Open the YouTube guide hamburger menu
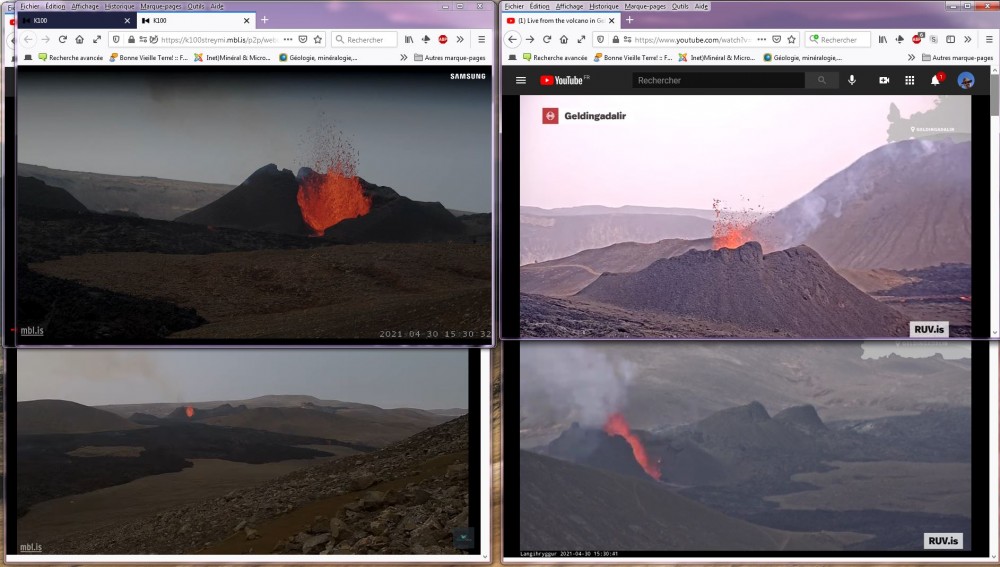Image resolution: width=1000 pixels, height=567 pixels. tap(520, 80)
